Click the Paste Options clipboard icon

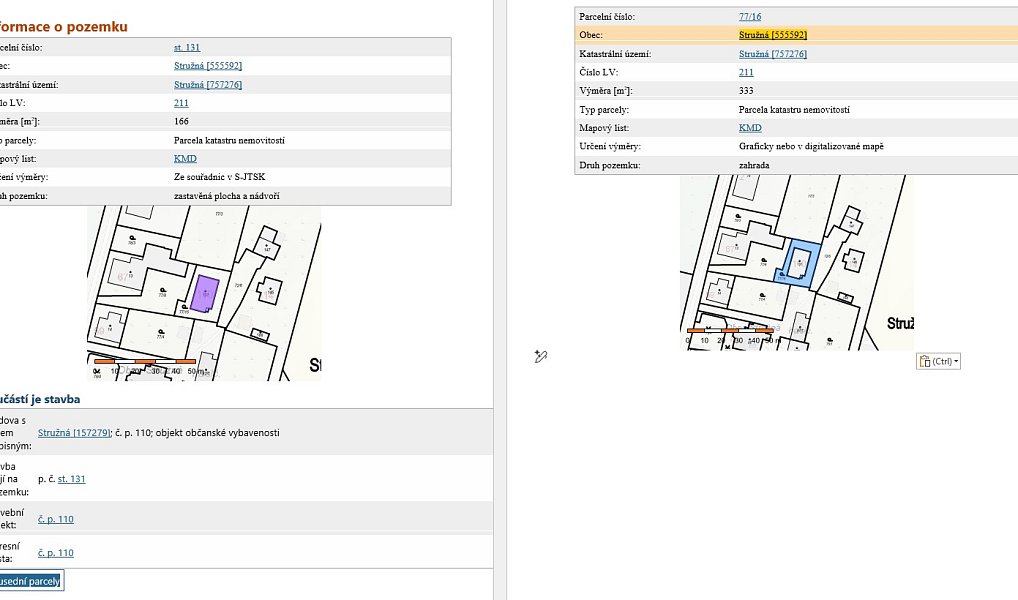tap(925, 362)
